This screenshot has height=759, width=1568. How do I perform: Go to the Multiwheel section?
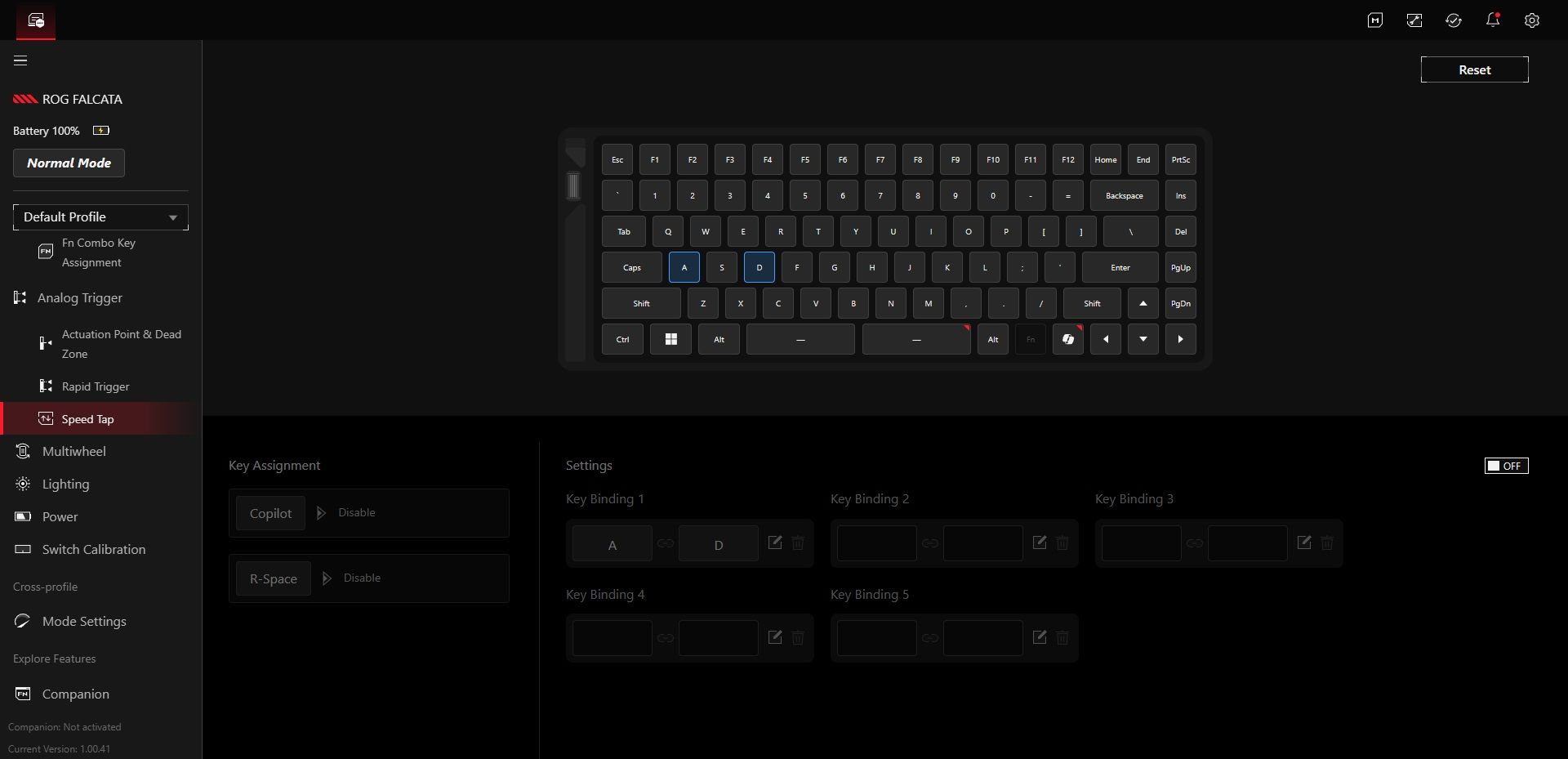(x=73, y=451)
